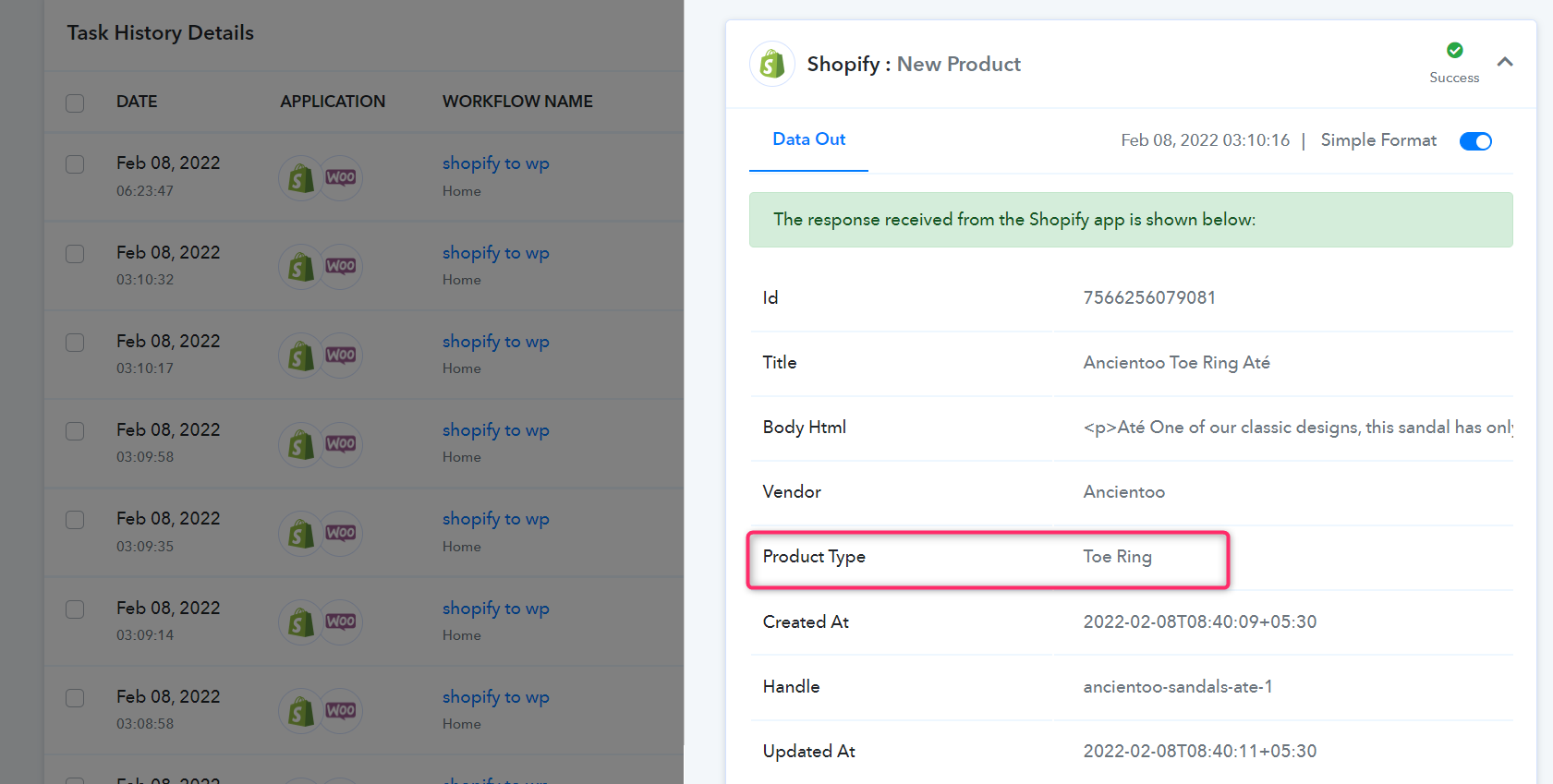The height and width of the screenshot is (784, 1553).
Task: Click the WooCommerce icon in the 03:08:58 row
Action: 341,711
